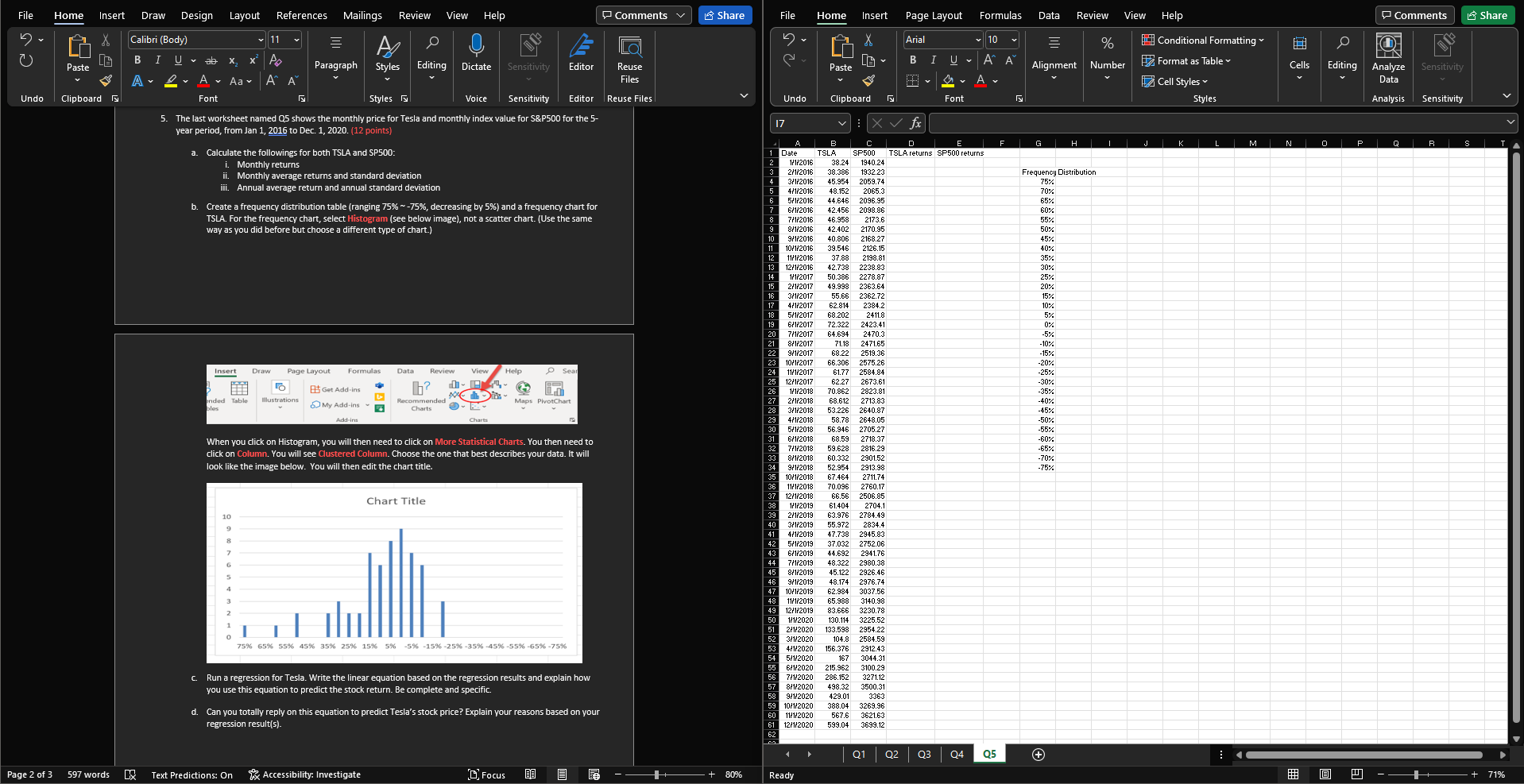Click the Word zoom slider handle
This screenshot has width=1524, height=784.
pyautogui.click(x=656, y=774)
